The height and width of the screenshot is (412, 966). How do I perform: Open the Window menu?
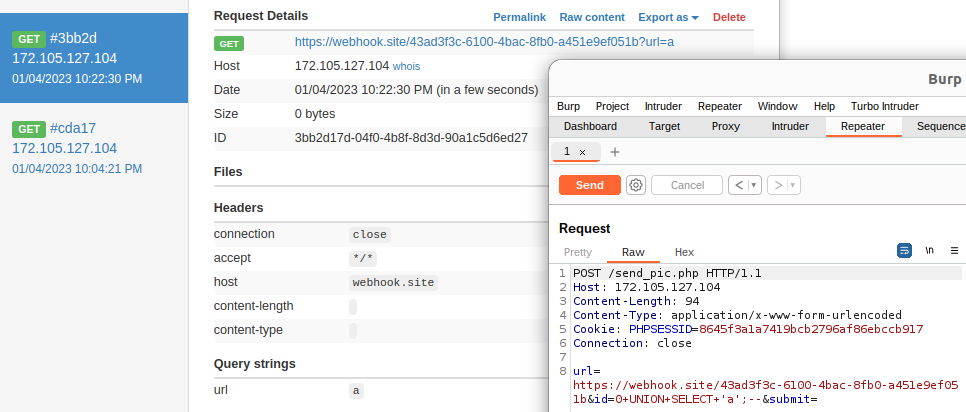pyautogui.click(x=777, y=106)
